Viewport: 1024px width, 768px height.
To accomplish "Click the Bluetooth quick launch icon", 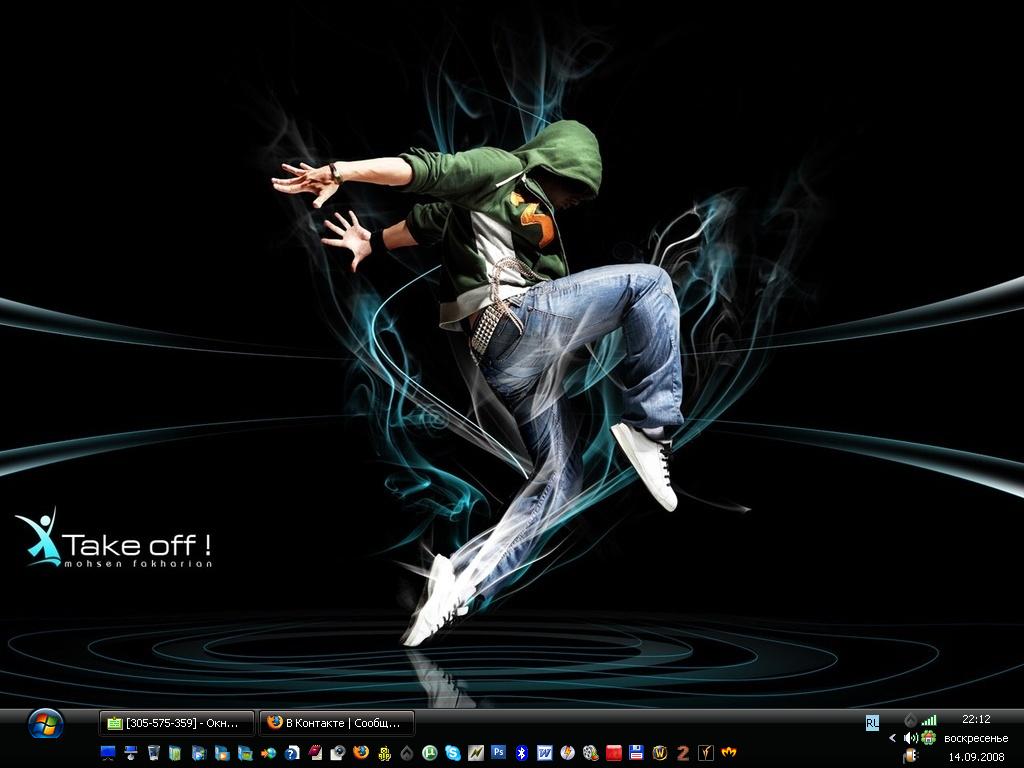I will 521,752.
